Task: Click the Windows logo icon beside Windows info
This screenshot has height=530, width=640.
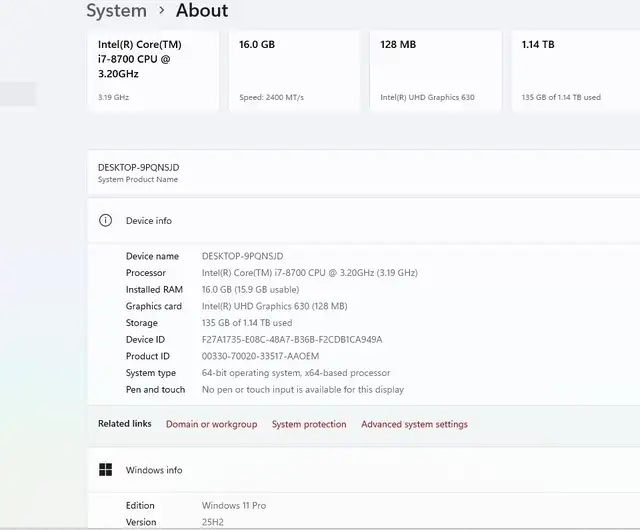Action: coord(105,470)
